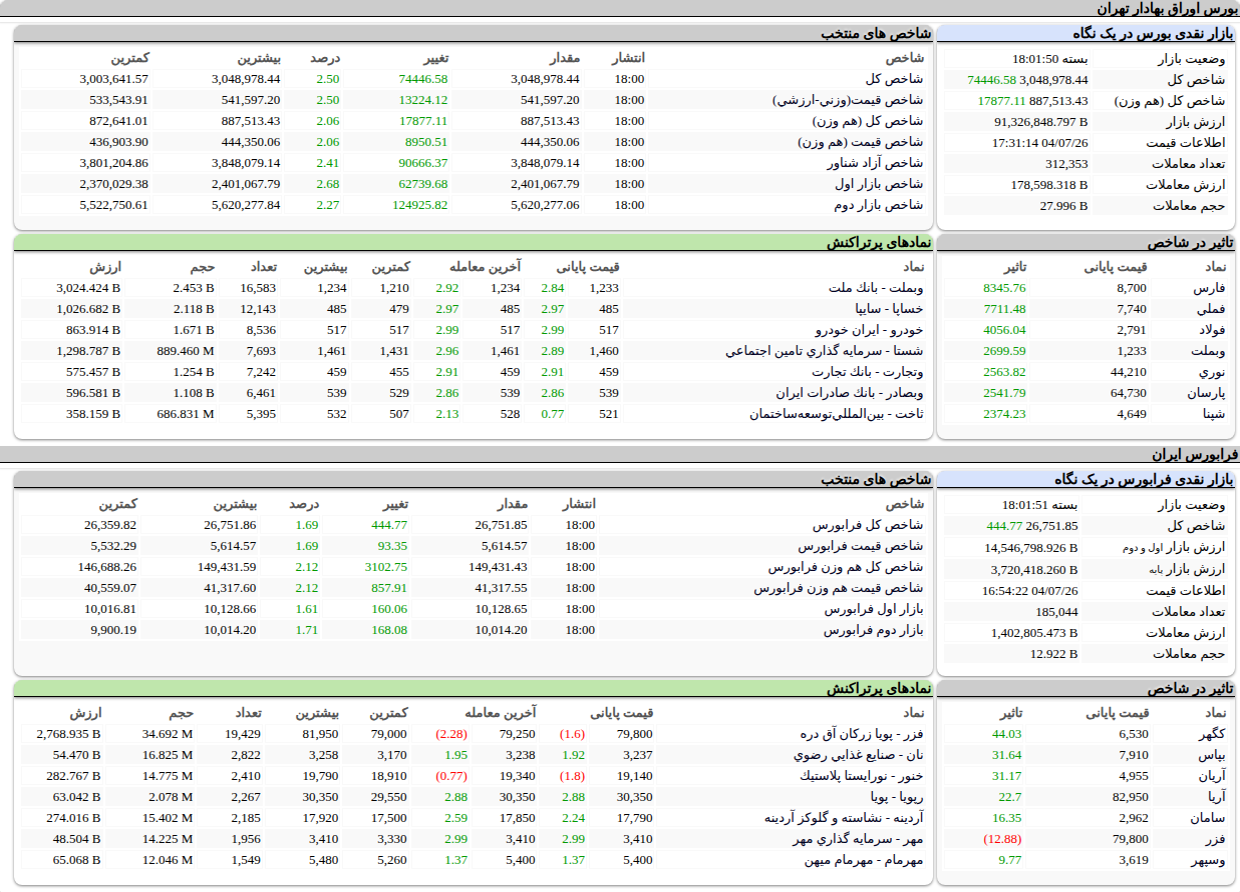Click the بورس اوراق بهادار تهران section header
Screen dimensions: 1240x892
pos(1167,8)
